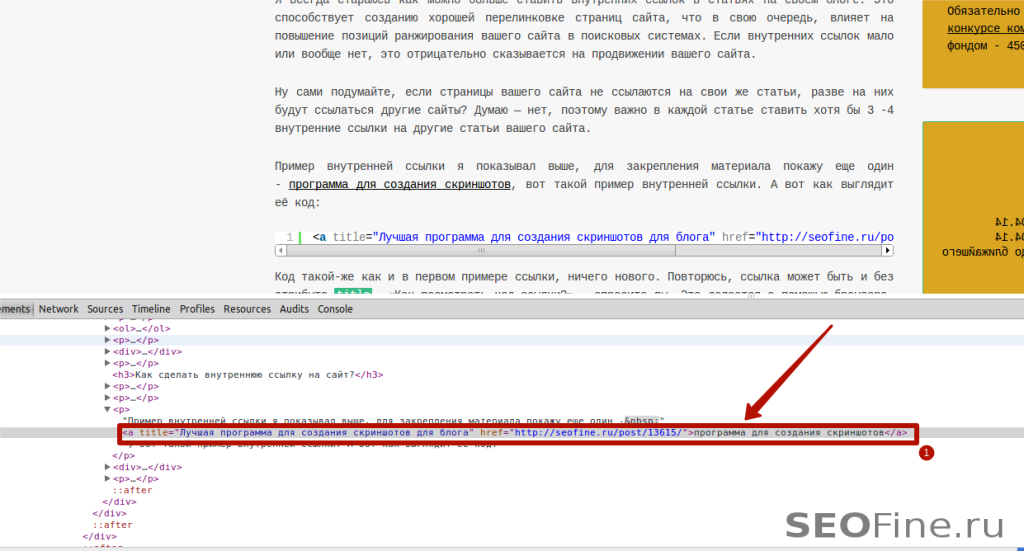Open the Sources tab
This screenshot has width=1024, height=551.
pos(104,309)
